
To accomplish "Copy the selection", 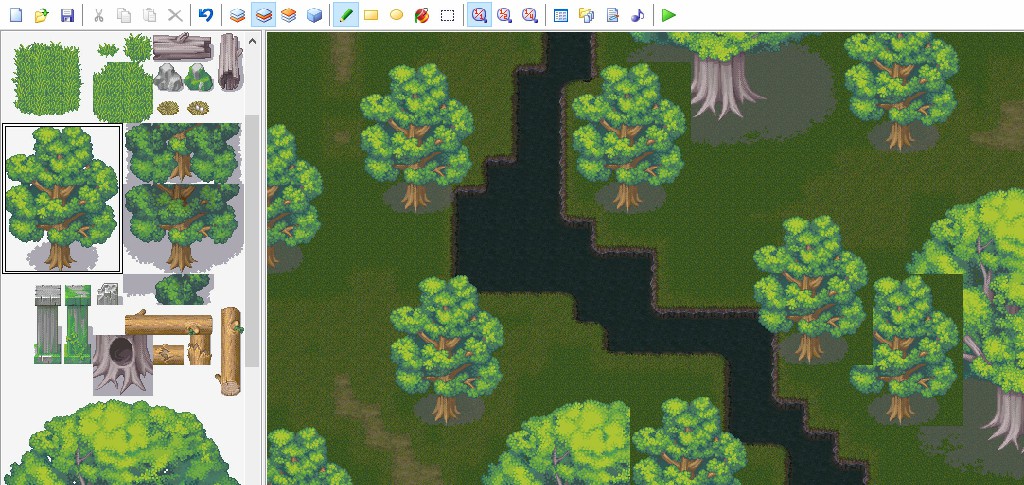I will [x=123, y=15].
